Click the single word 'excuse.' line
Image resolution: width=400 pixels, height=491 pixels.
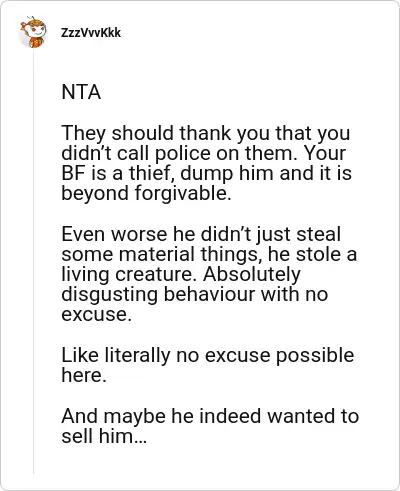click(96, 314)
